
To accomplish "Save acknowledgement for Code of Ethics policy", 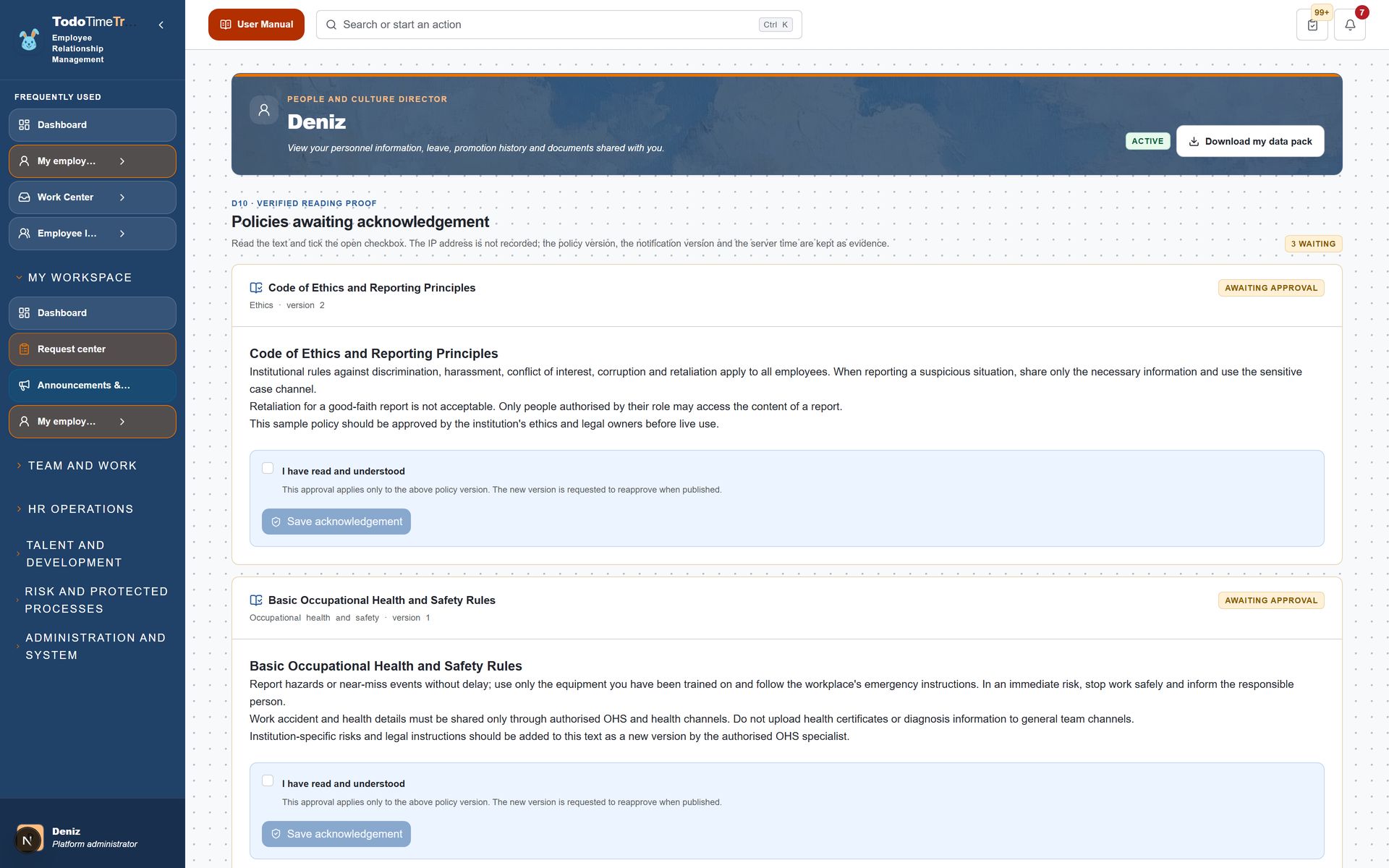I will point(336,522).
